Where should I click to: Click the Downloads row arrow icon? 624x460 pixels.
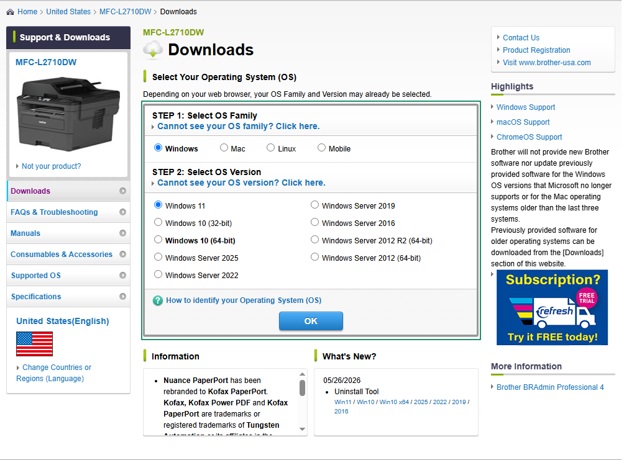click(x=123, y=191)
